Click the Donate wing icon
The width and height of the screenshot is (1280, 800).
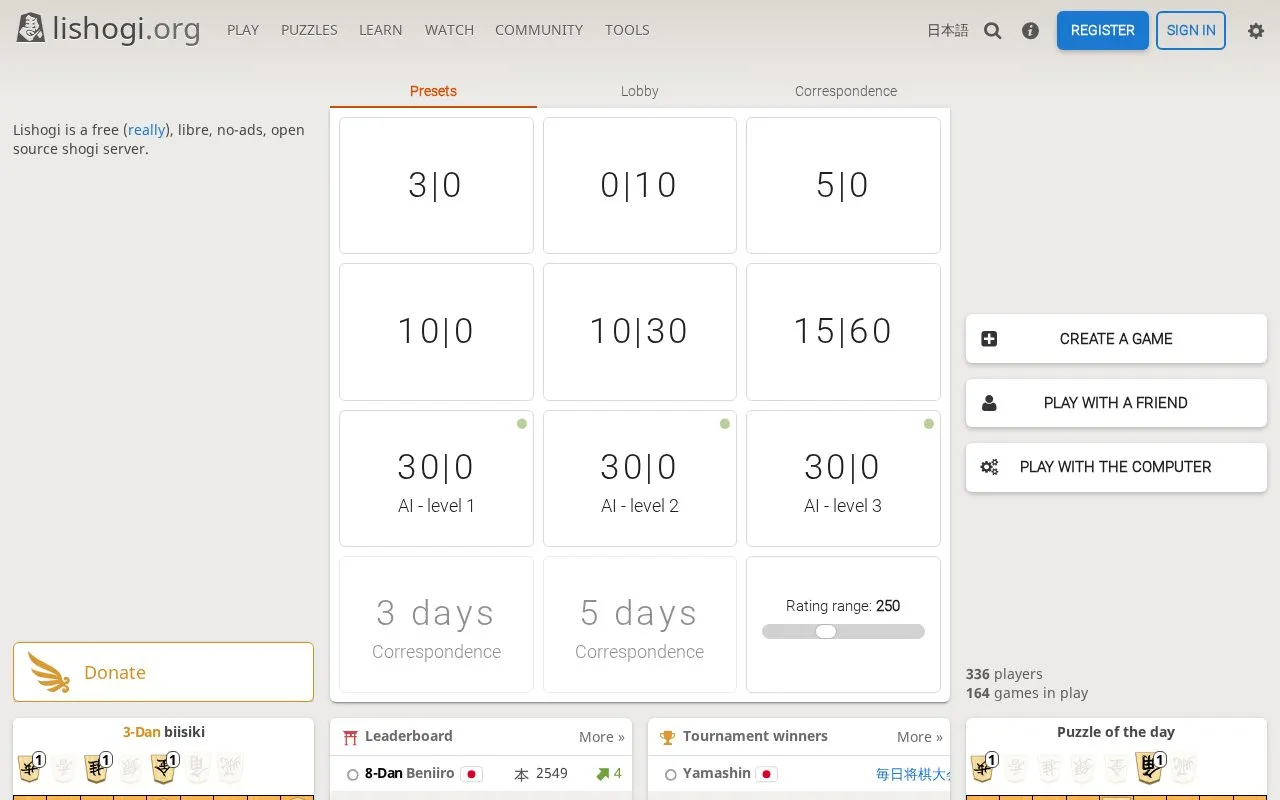[x=50, y=672]
